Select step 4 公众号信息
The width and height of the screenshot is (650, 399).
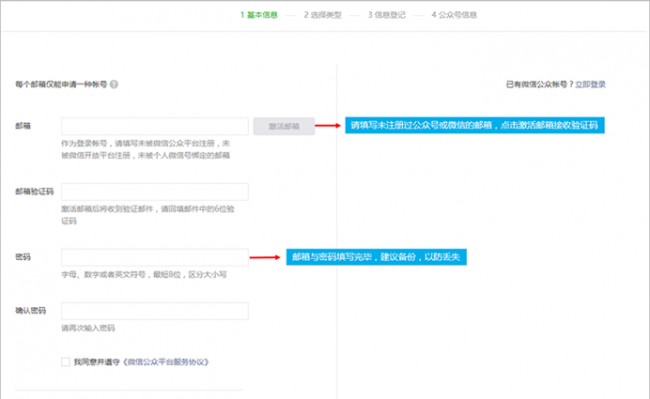point(454,15)
